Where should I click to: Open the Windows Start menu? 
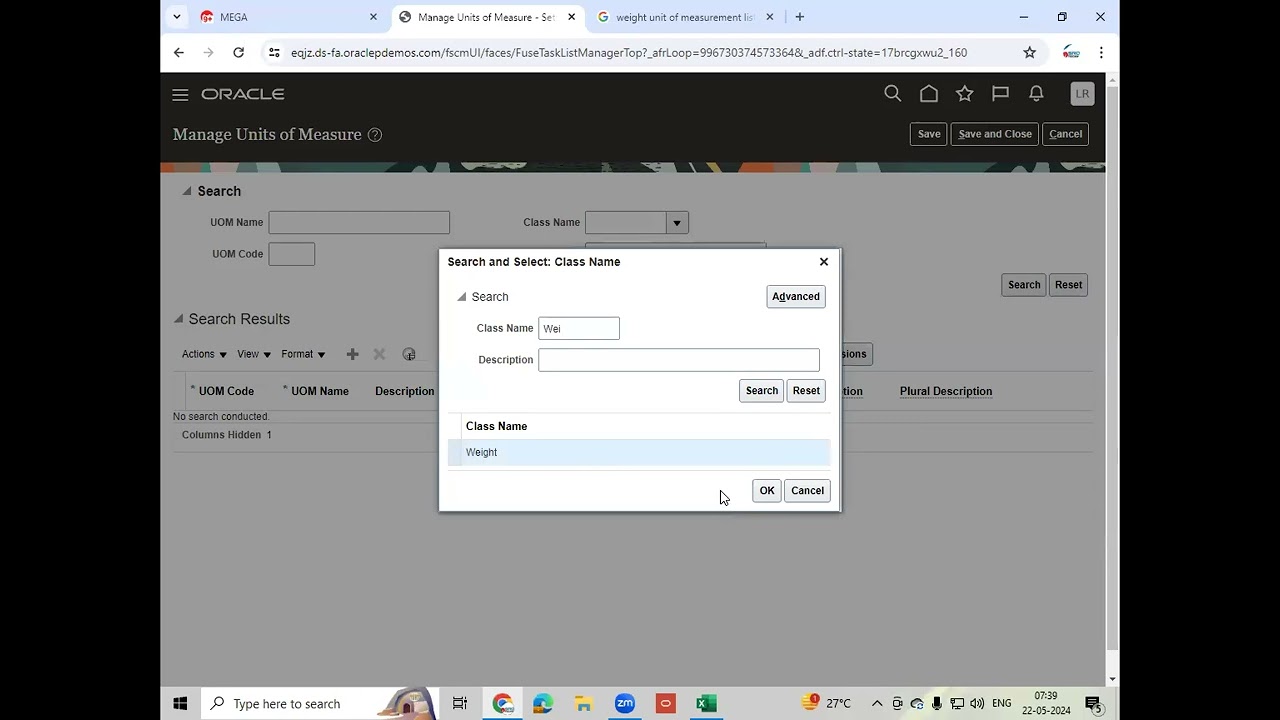pyautogui.click(x=180, y=704)
